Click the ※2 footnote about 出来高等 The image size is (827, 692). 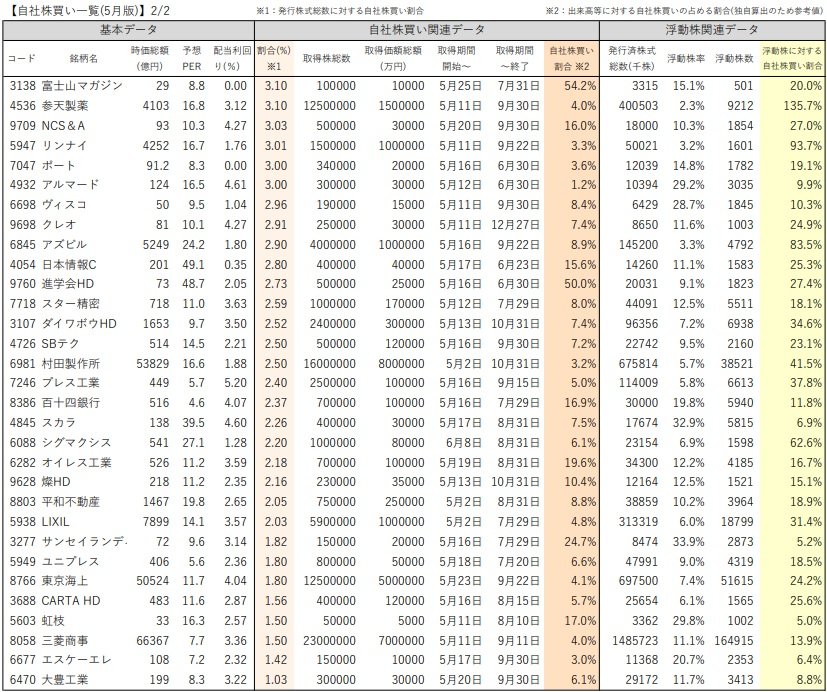pos(685,11)
